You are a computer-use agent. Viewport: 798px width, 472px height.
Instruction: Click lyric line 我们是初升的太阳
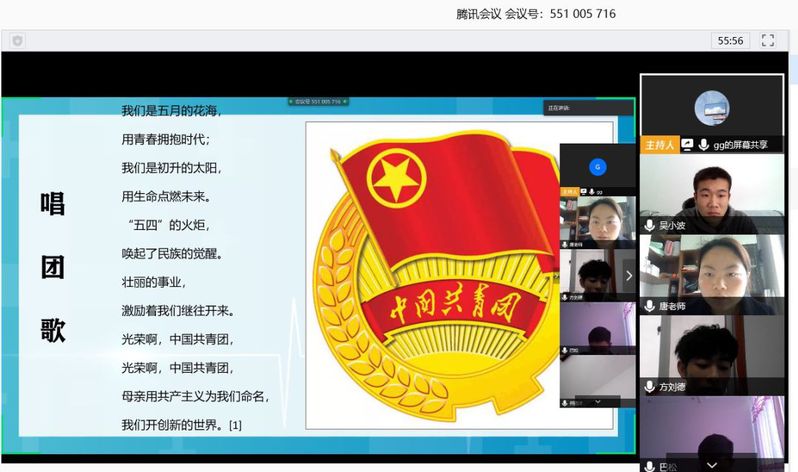(171, 168)
